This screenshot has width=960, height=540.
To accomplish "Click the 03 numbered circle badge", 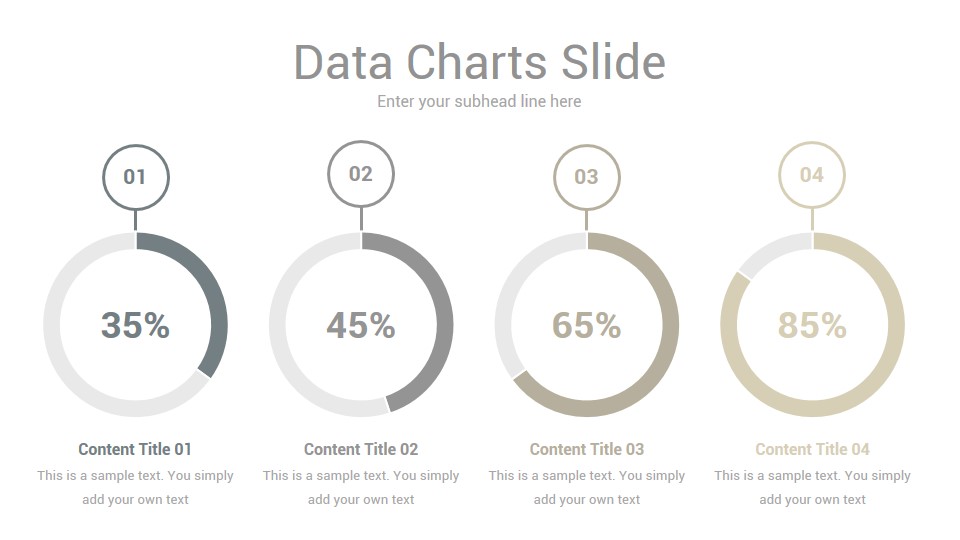I will pyautogui.click(x=587, y=178).
